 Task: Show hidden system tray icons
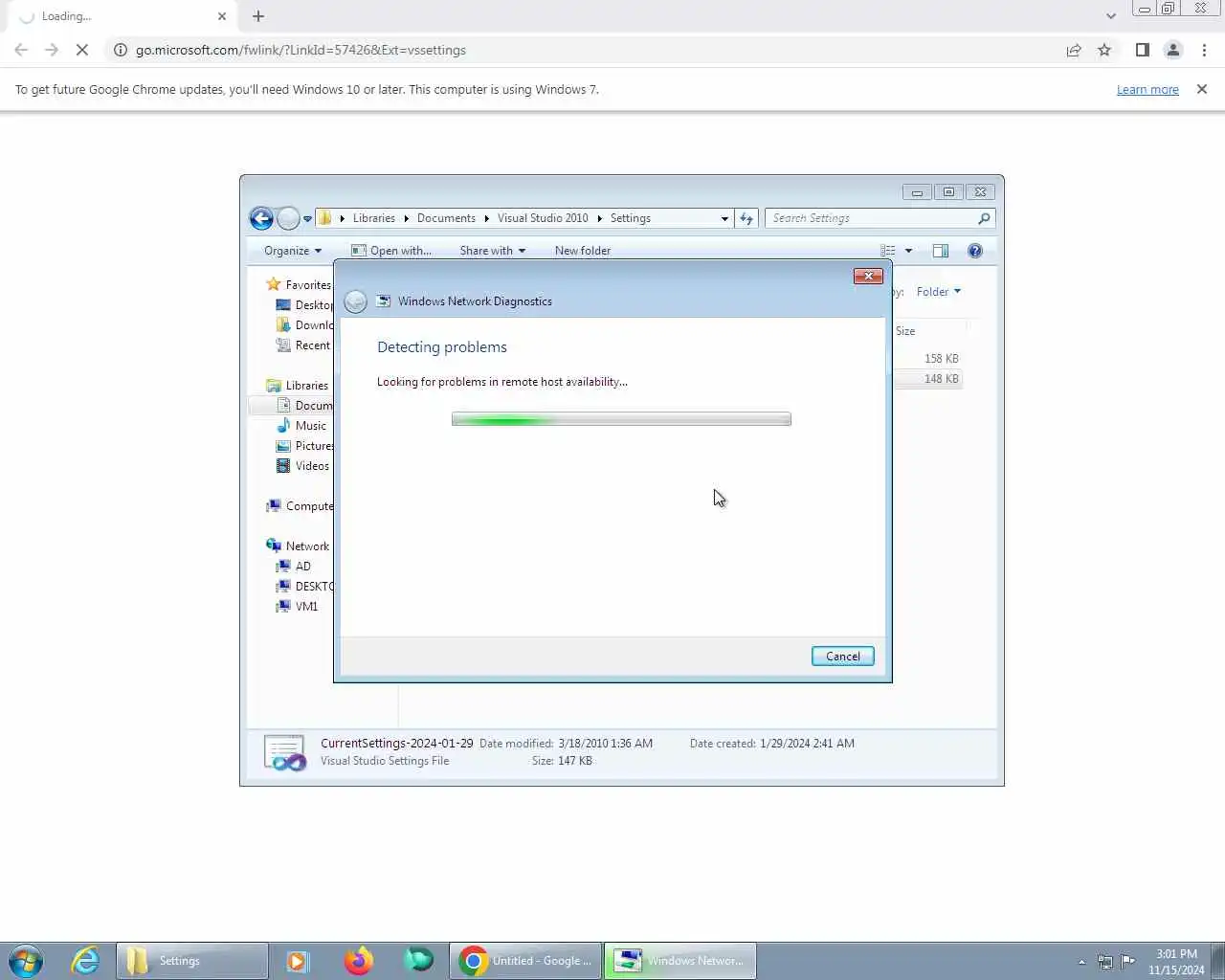1081,962
